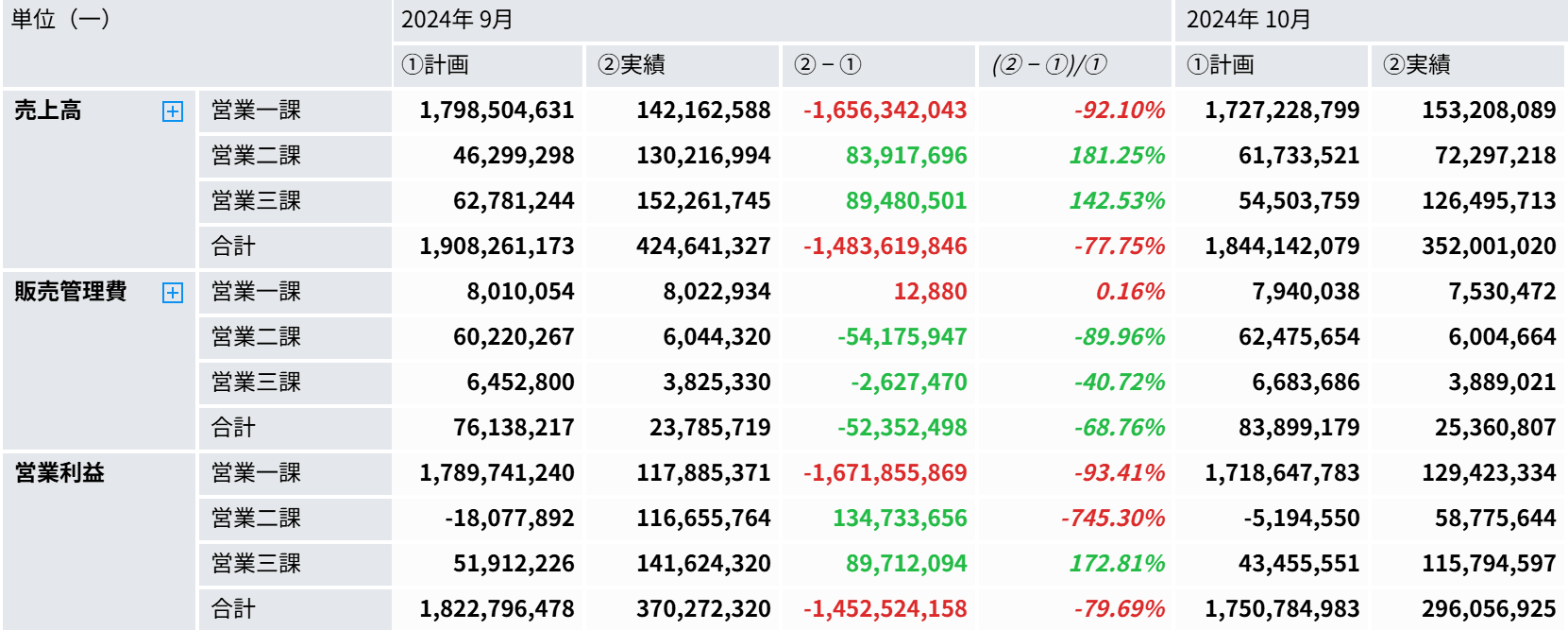The image size is (1568, 630).
Task: Click the cell with value 1,908,261,173
Action: [x=497, y=247]
